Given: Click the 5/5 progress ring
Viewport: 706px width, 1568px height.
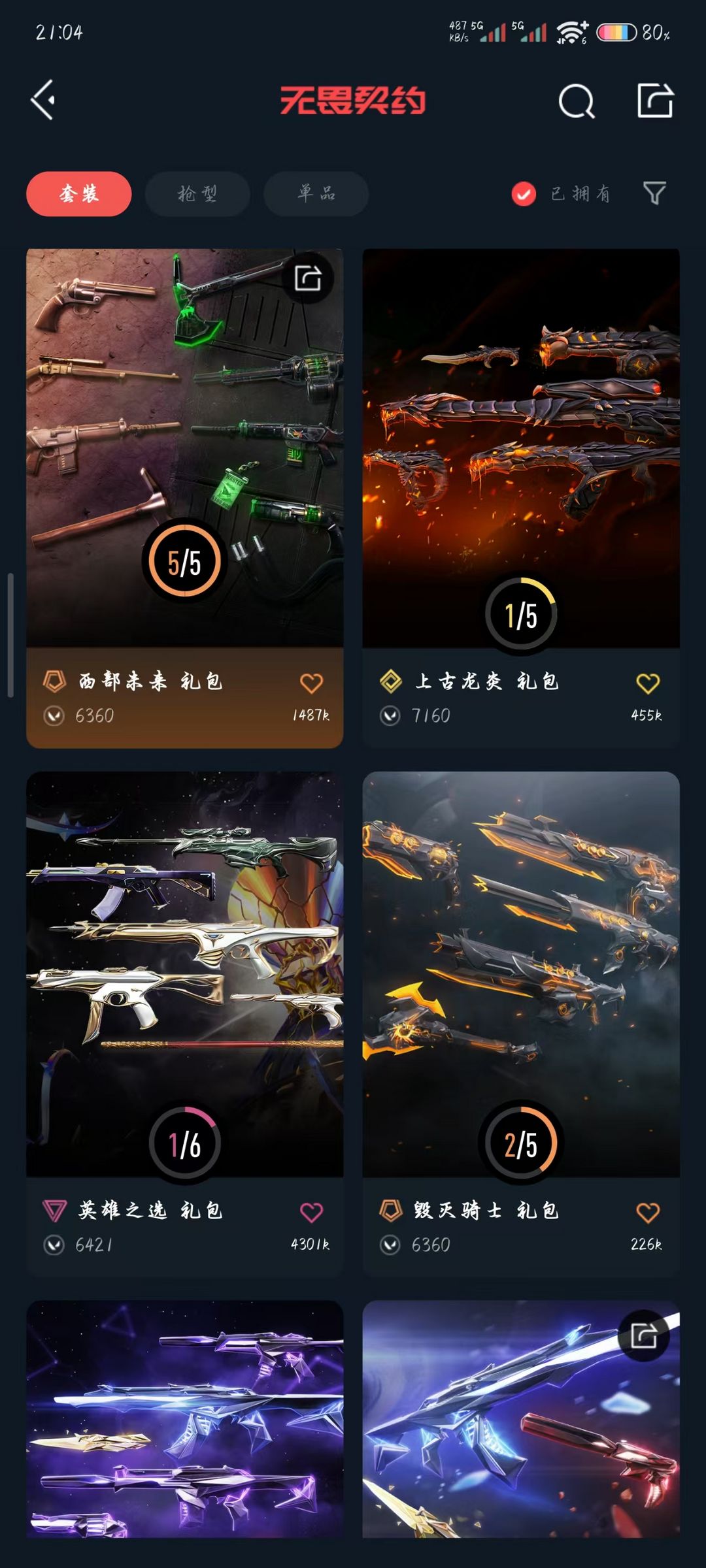Looking at the screenshot, I should pyautogui.click(x=185, y=561).
